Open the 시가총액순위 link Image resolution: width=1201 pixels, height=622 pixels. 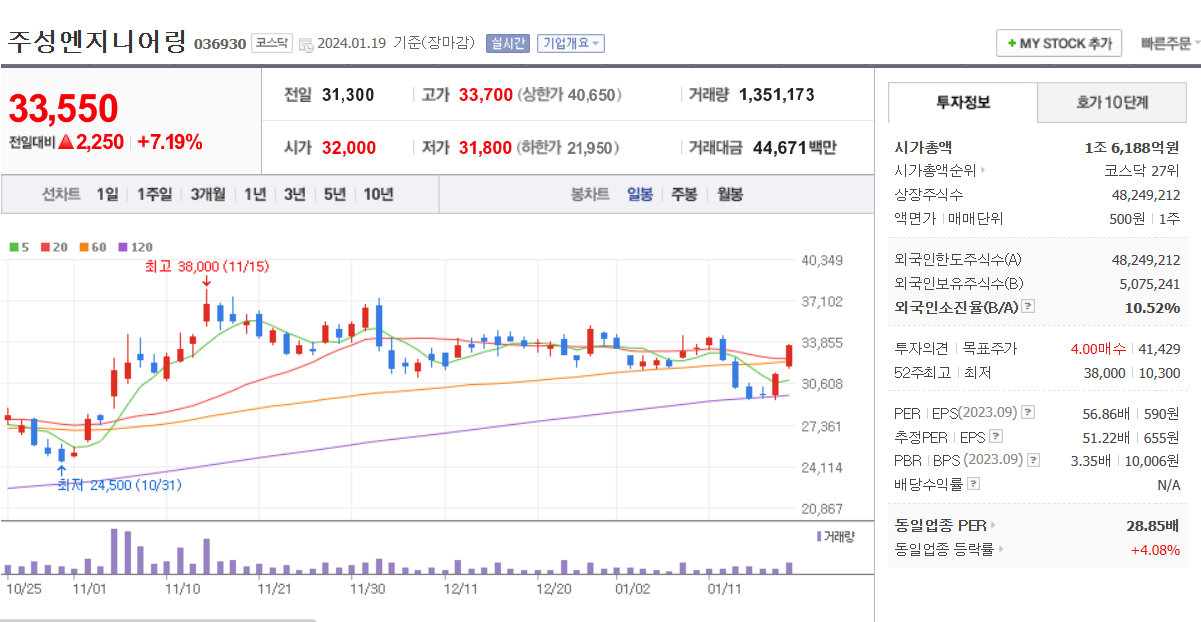coord(935,171)
